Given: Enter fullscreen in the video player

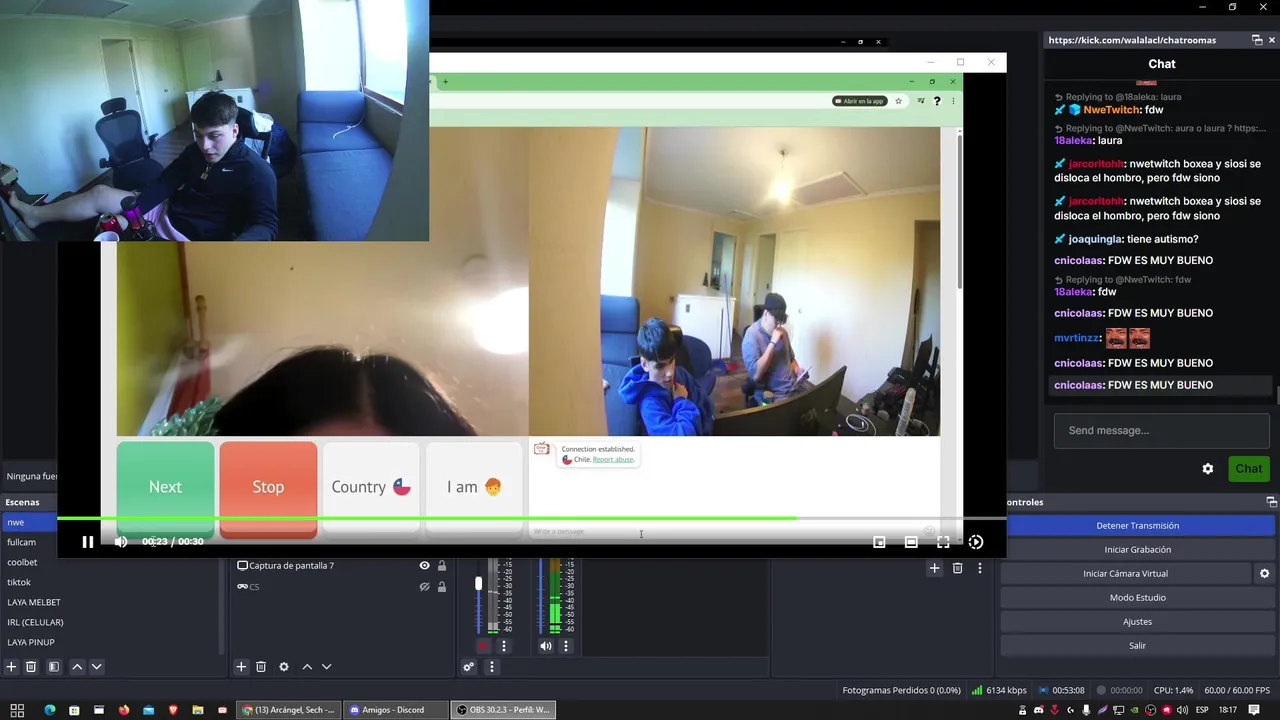Looking at the screenshot, I should 943,542.
